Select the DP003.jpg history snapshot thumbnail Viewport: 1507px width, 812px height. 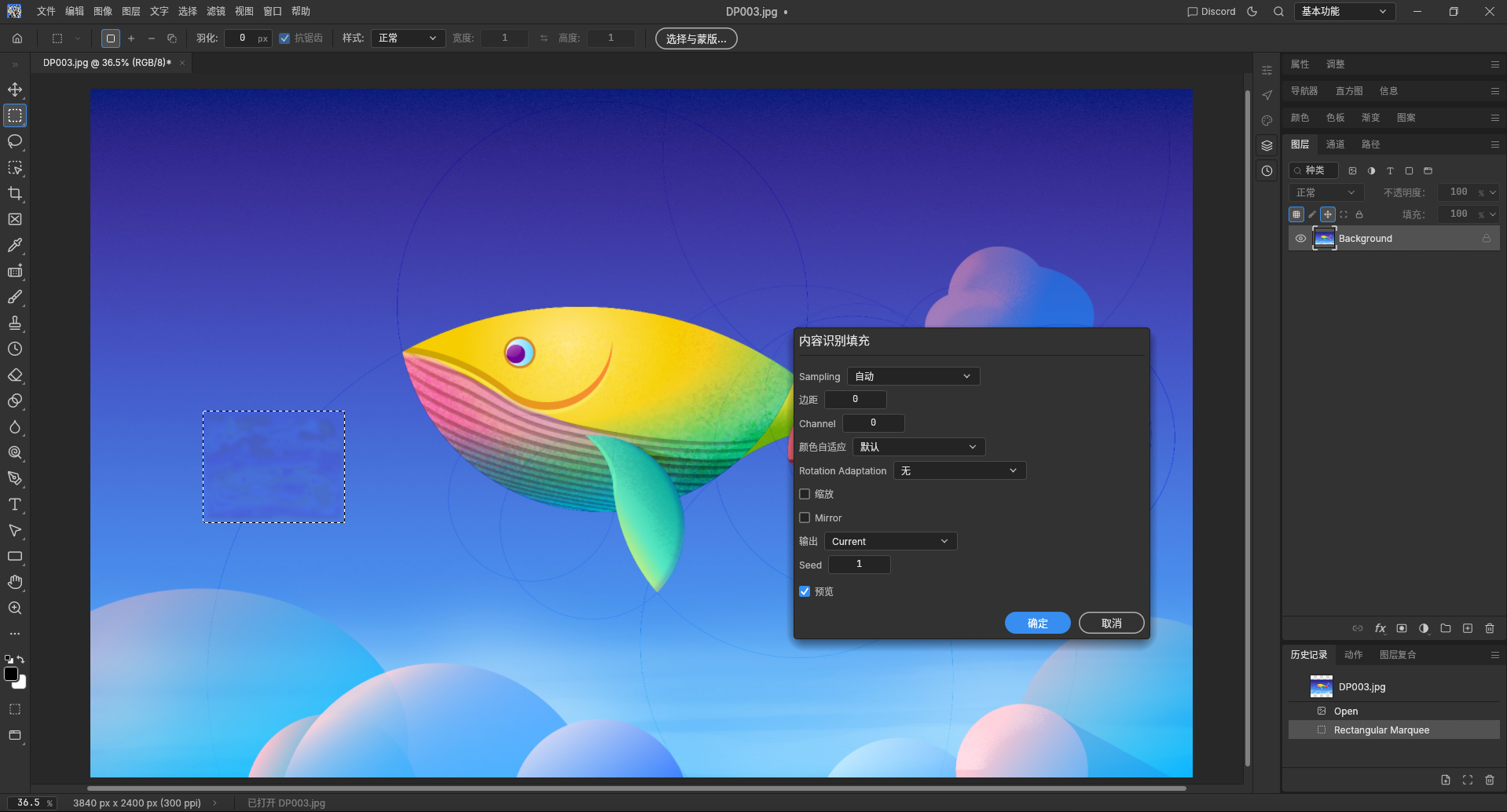click(1322, 686)
